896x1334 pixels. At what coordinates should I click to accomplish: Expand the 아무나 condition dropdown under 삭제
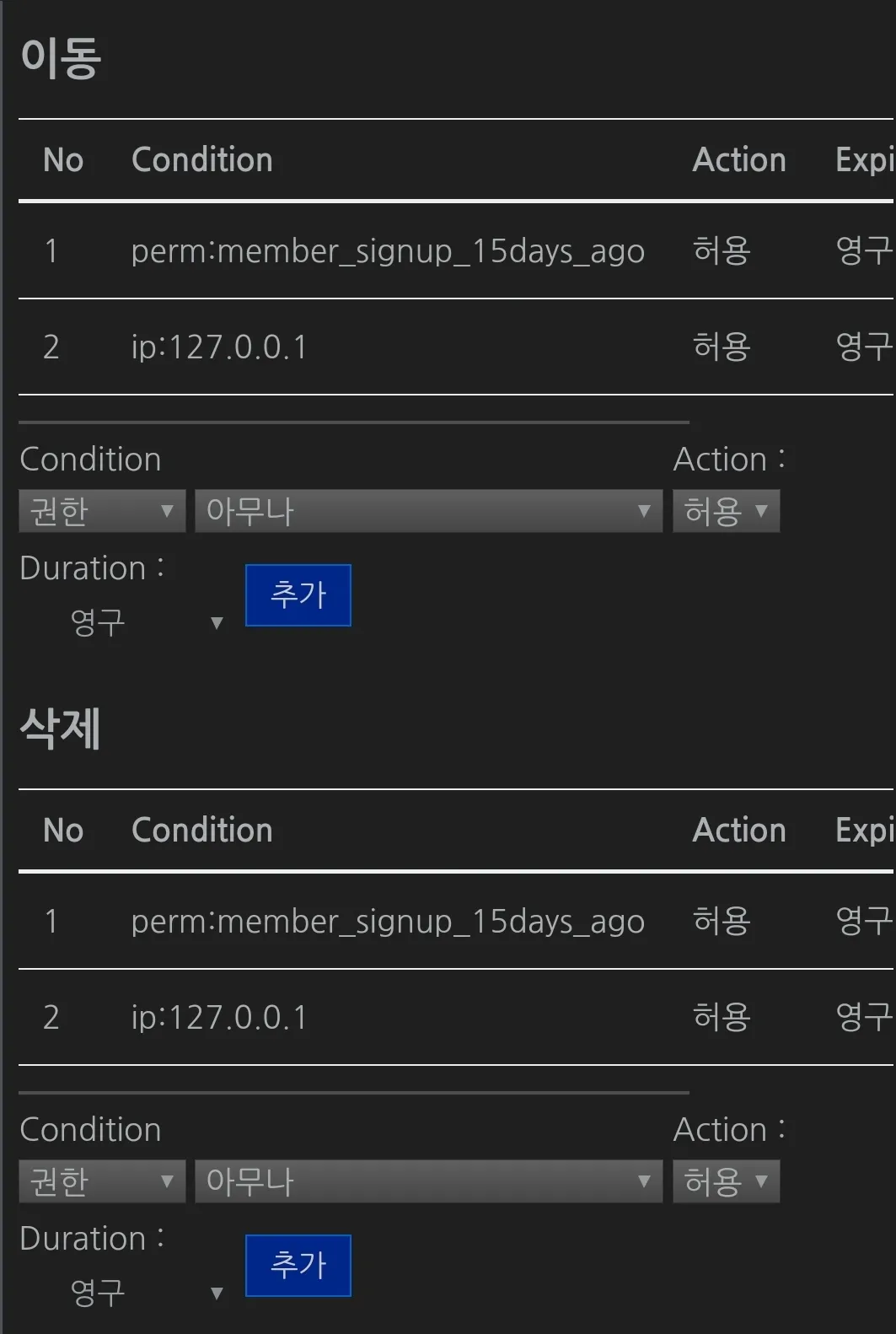[428, 1181]
